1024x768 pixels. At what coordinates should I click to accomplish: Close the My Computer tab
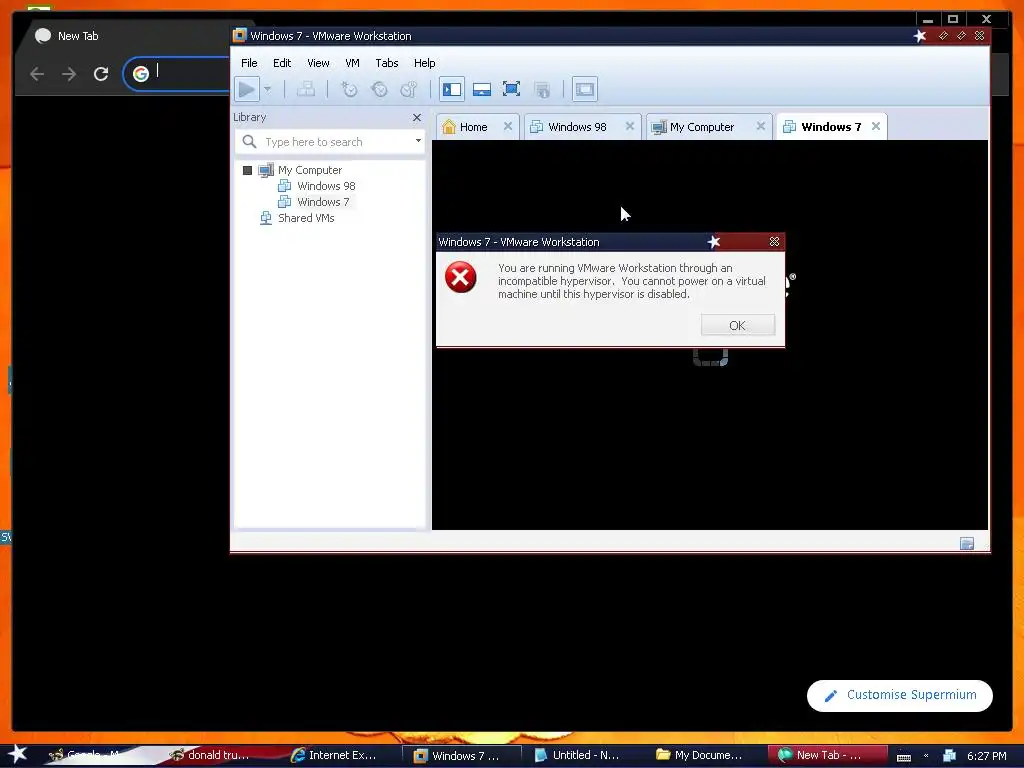coord(761,126)
